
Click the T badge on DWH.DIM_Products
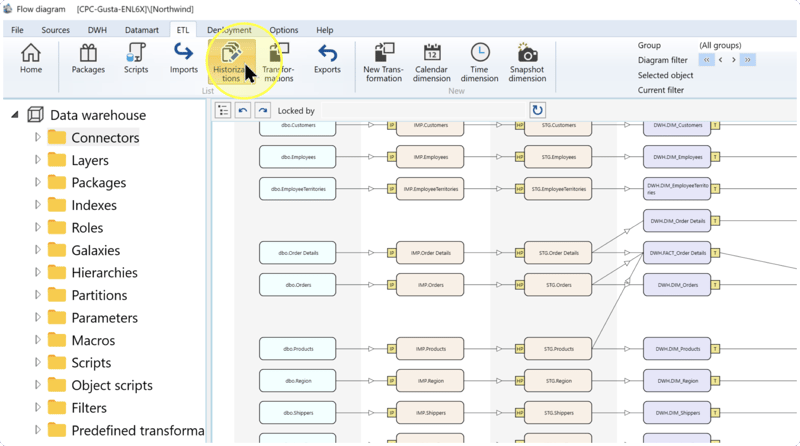[715, 349]
